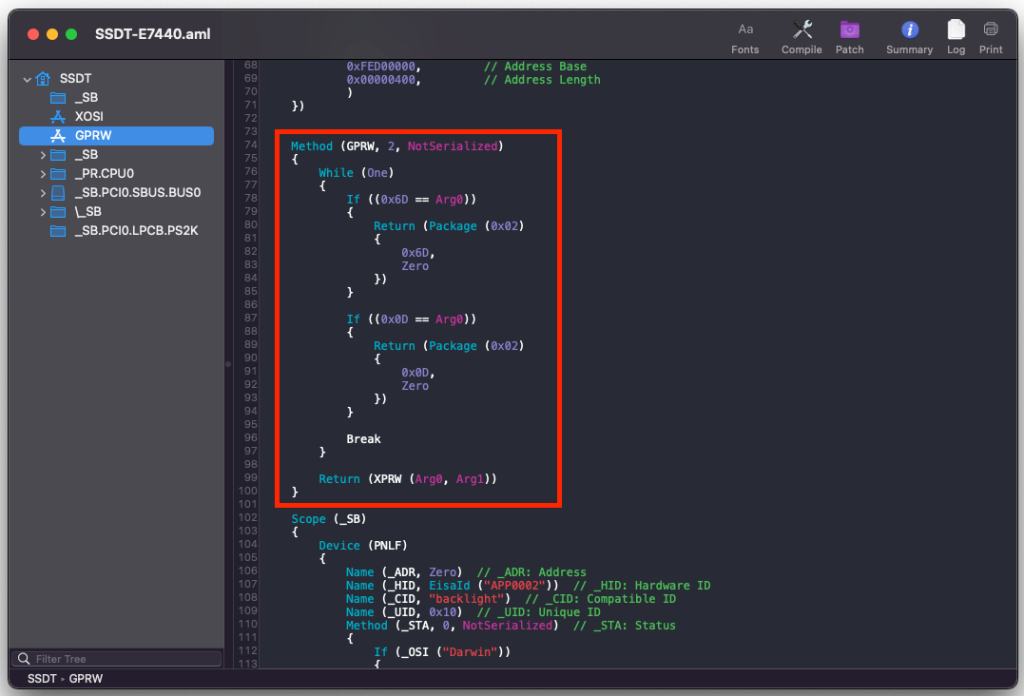Click SSDT in the bottom path bar
Image resolution: width=1024 pixels, height=696 pixels.
[41, 679]
